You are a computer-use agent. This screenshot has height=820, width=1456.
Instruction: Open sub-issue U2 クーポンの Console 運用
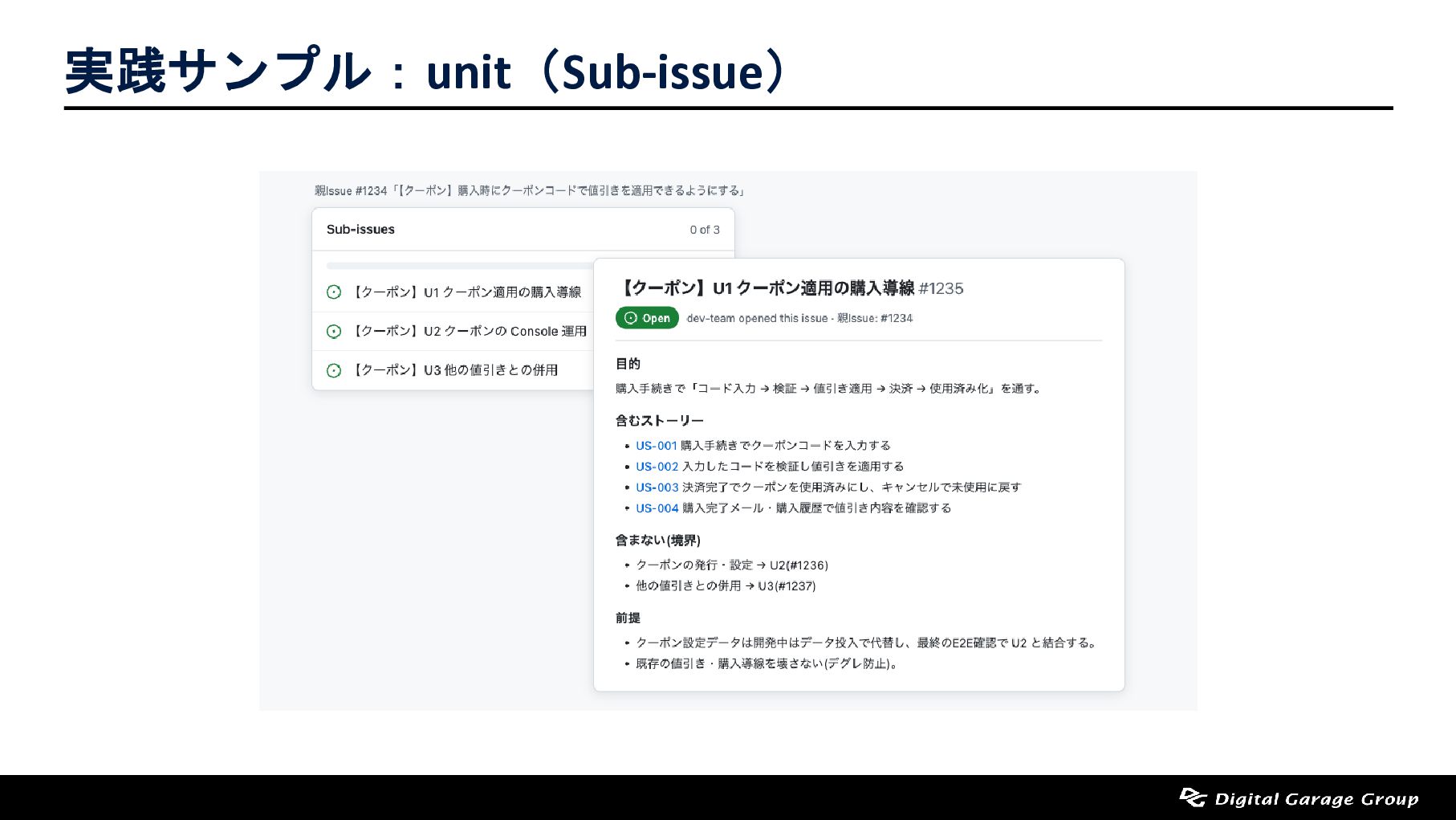470,331
